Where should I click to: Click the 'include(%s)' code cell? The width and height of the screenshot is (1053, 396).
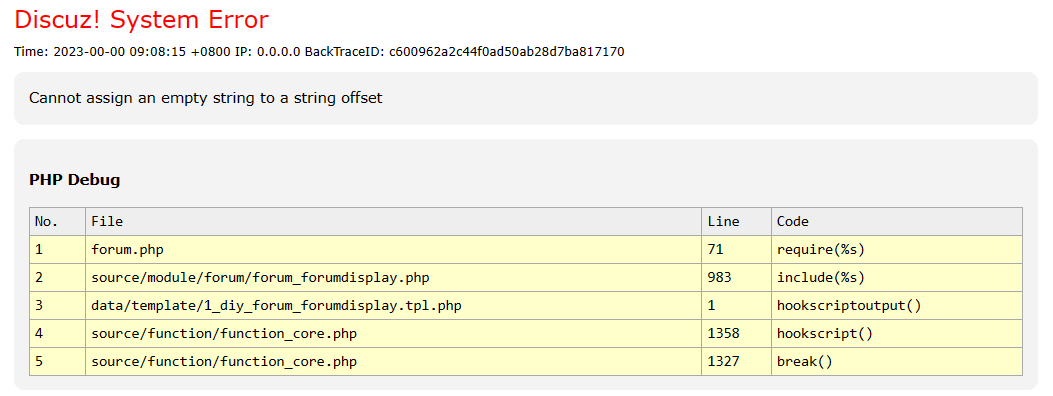[897, 278]
